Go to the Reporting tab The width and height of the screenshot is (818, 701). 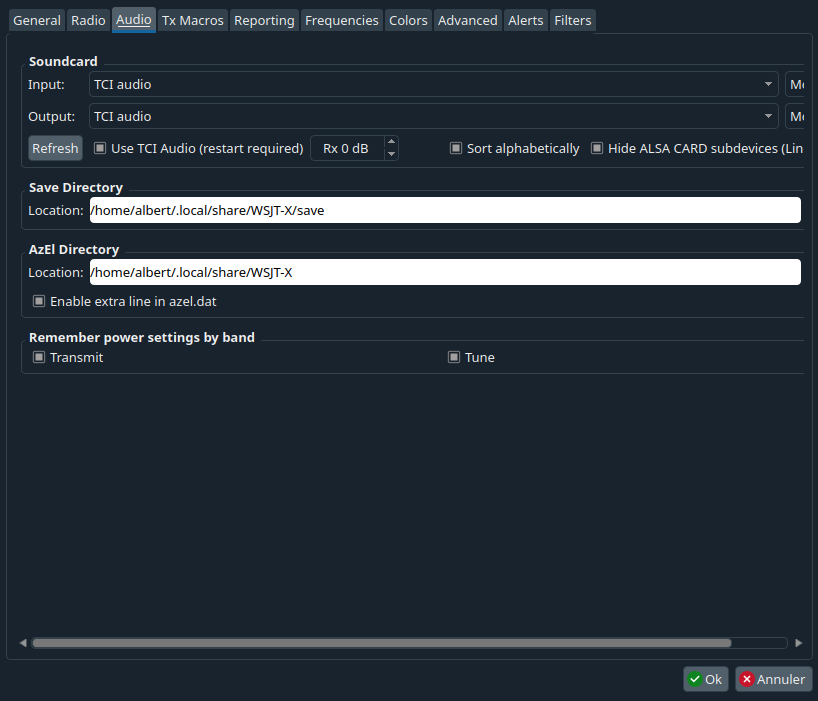[264, 20]
